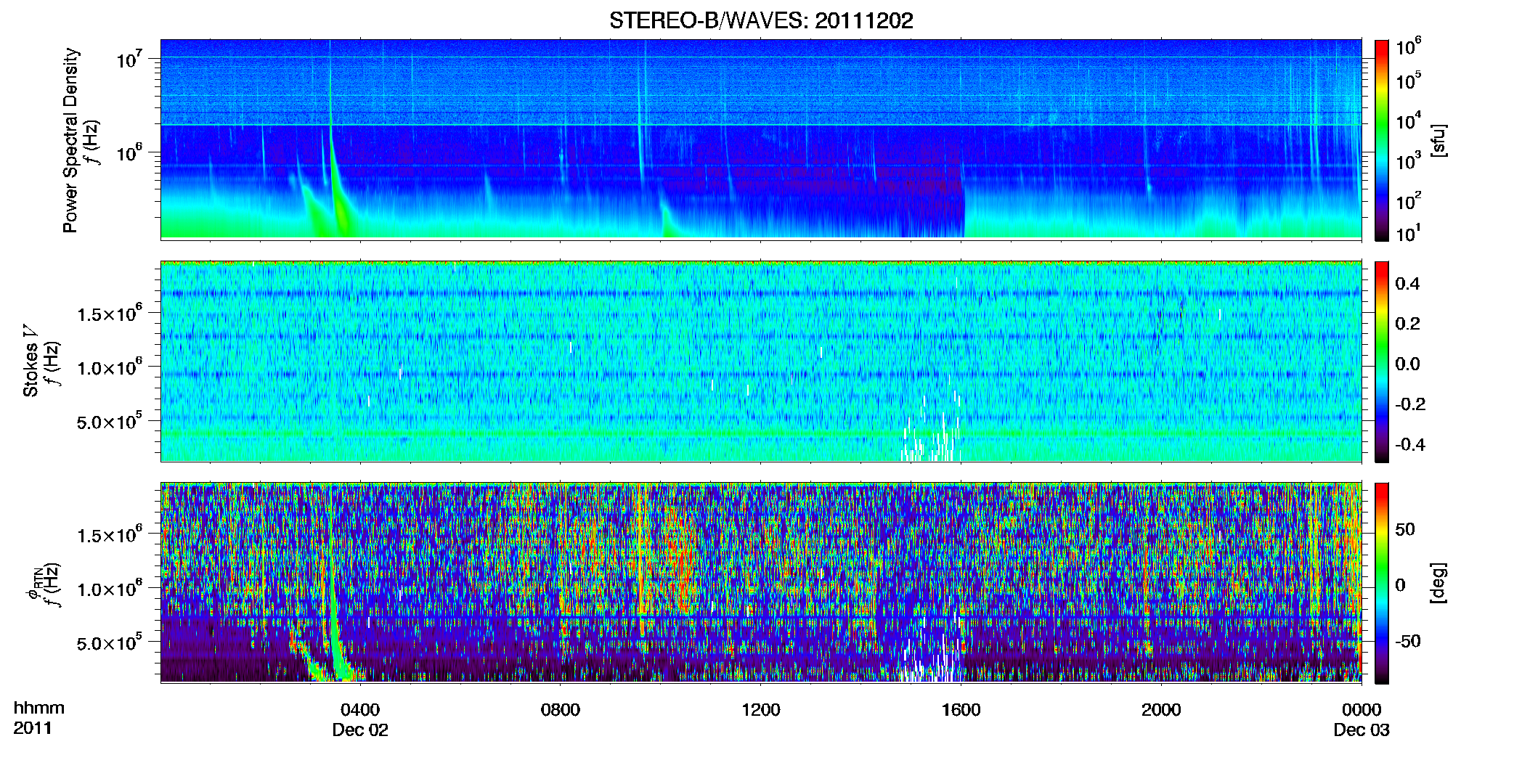Click the 10^6 label on sfu colorbar

point(1409,47)
